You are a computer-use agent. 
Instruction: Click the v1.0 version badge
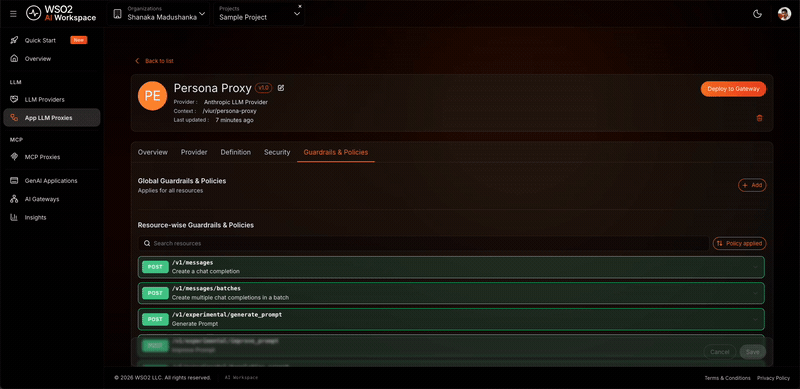[263, 88]
